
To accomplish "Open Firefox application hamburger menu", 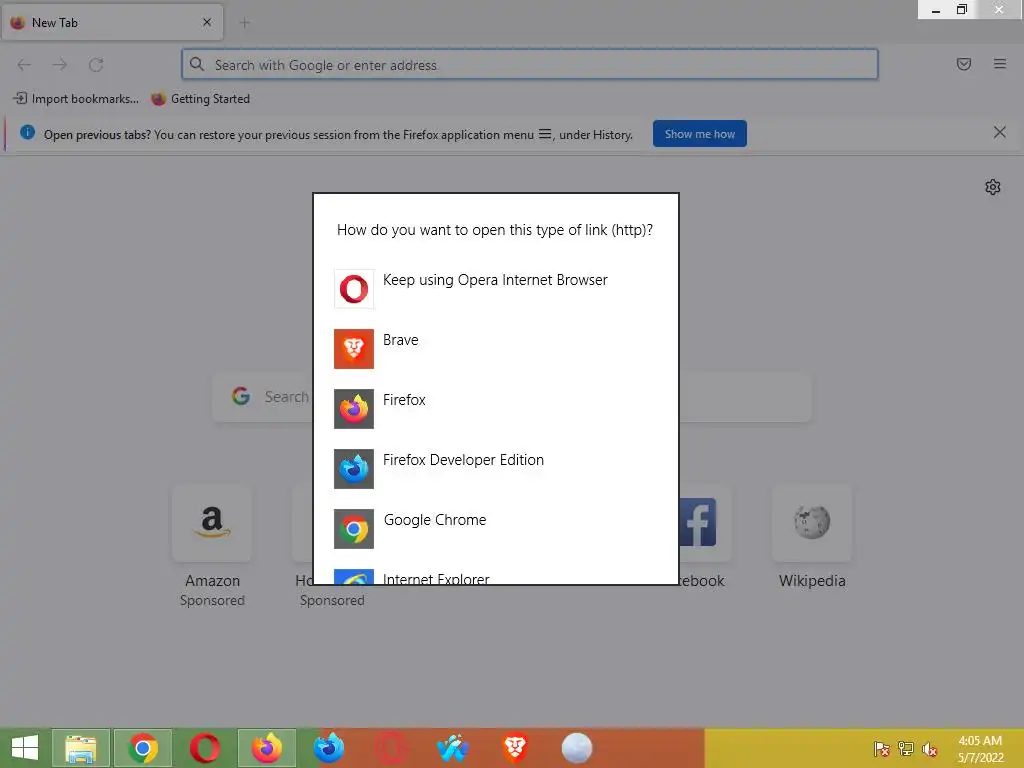I will coord(1000,64).
